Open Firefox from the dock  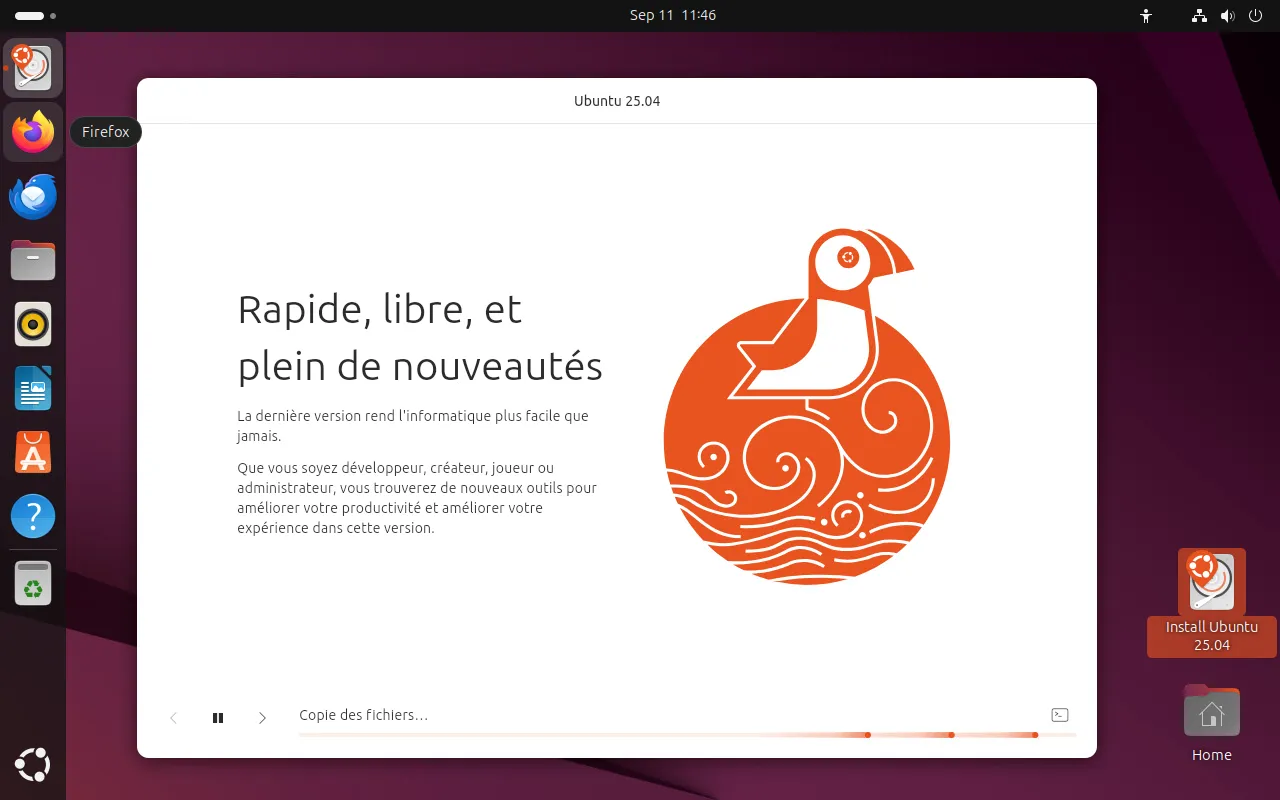pyautogui.click(x=33, y=132)
